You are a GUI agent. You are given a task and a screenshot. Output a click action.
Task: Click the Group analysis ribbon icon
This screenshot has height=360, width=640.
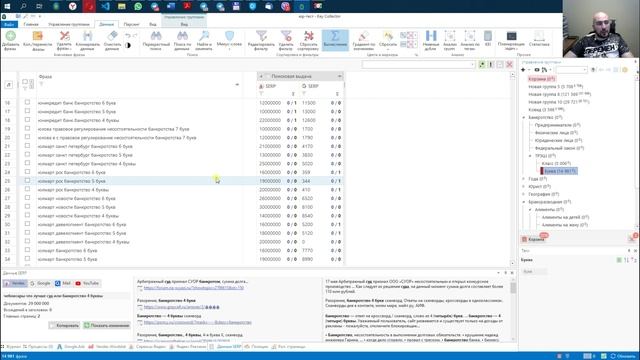(450, 36)
